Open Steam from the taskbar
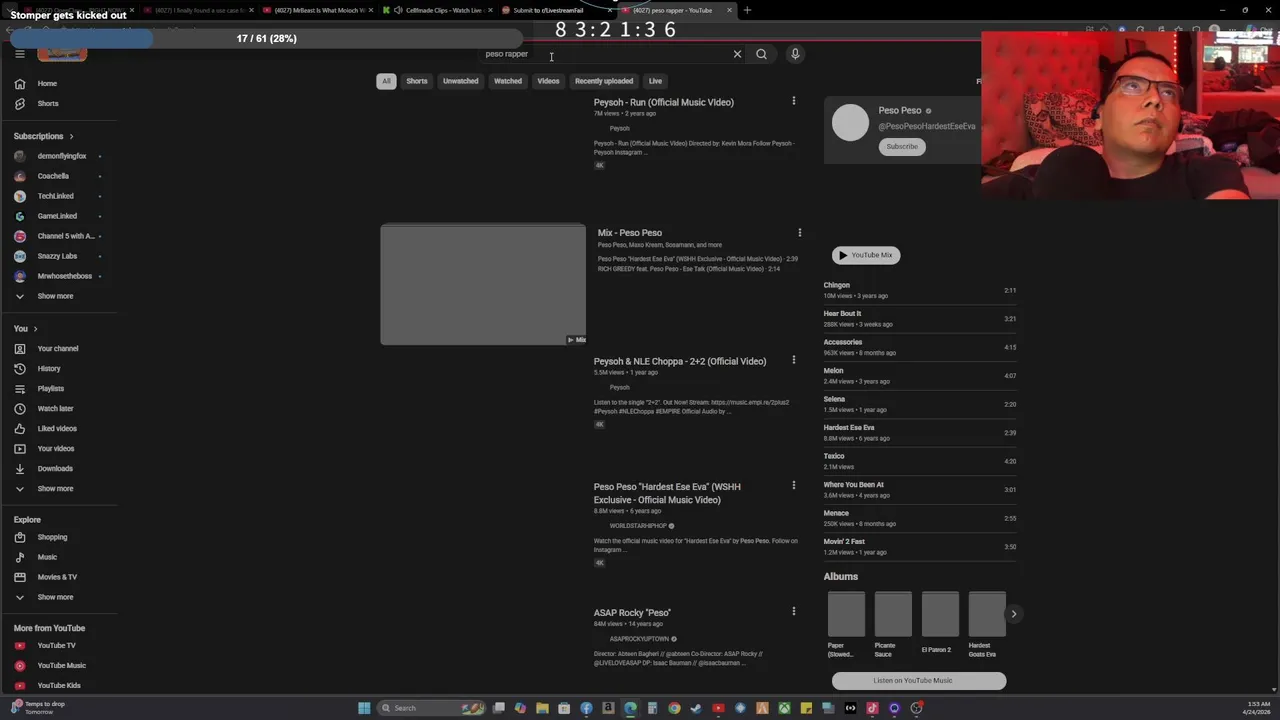The height and width of the screenshot is (720, 1280). point(696,708)
